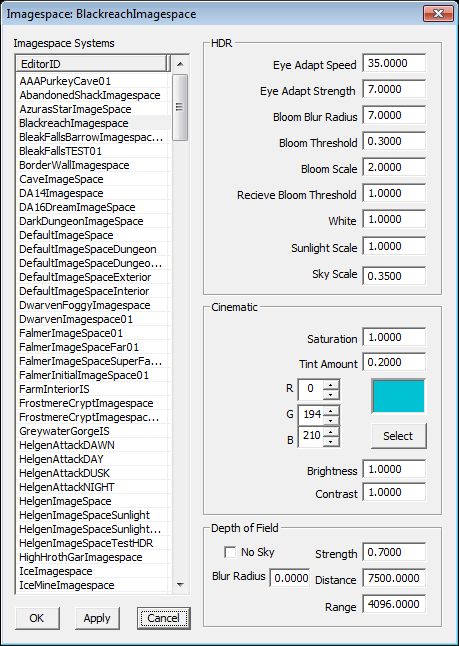Decrease the G color value spinner
The height and width of the screenshot is (646, 459).
tap(331, 419)
